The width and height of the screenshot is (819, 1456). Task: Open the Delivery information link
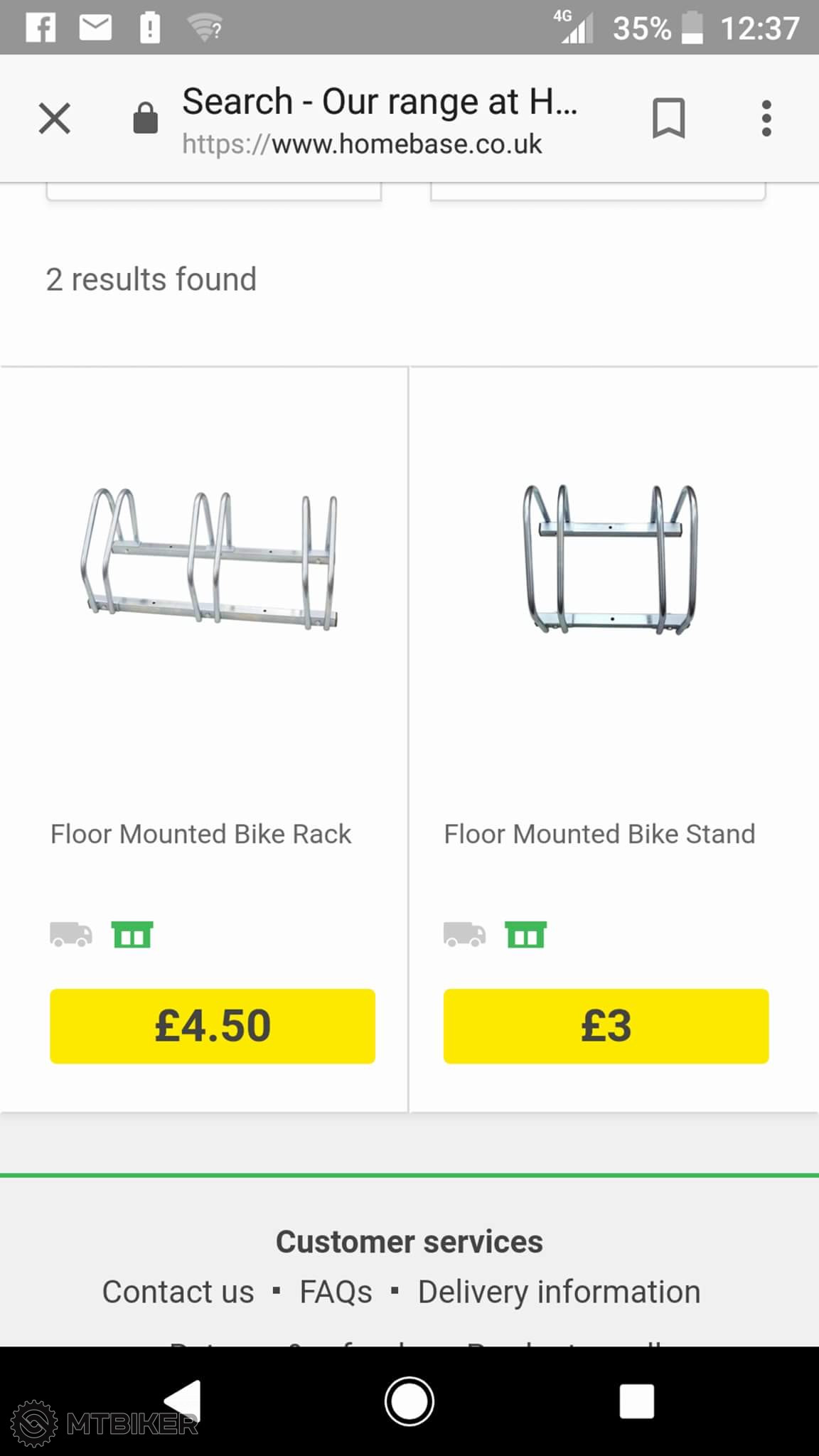[x=559, y=1292]
